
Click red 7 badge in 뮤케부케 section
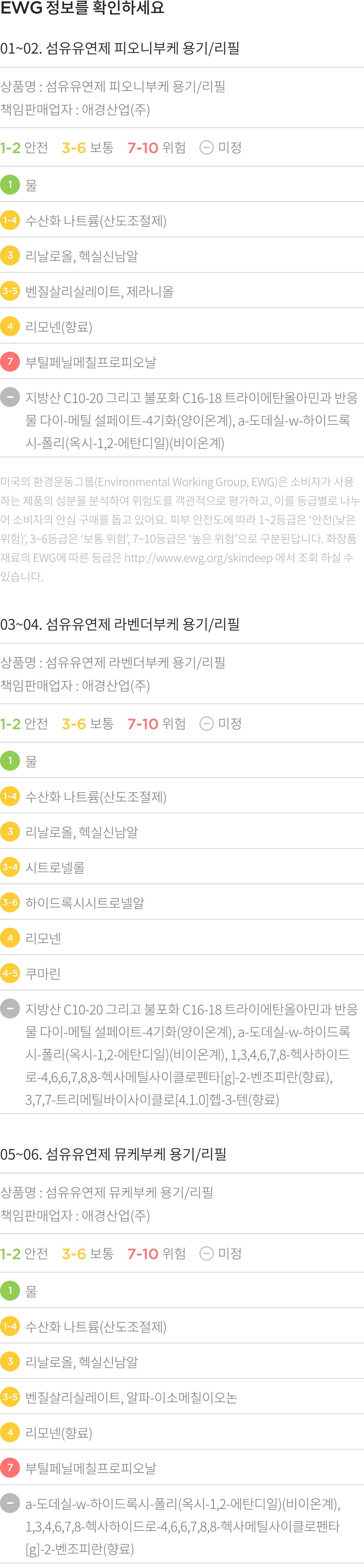click(10, 1467)
